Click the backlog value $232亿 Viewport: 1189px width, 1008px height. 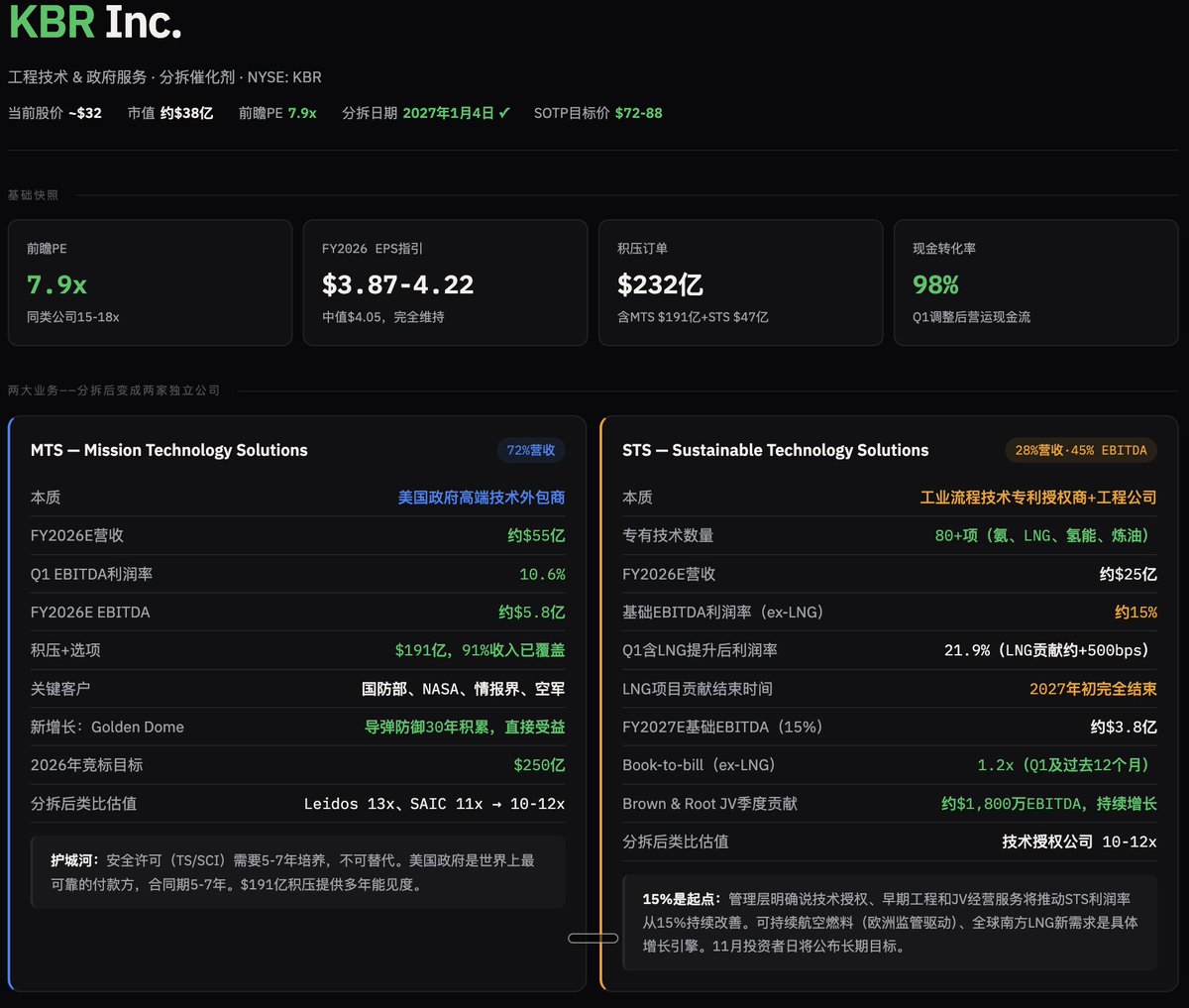660,285
